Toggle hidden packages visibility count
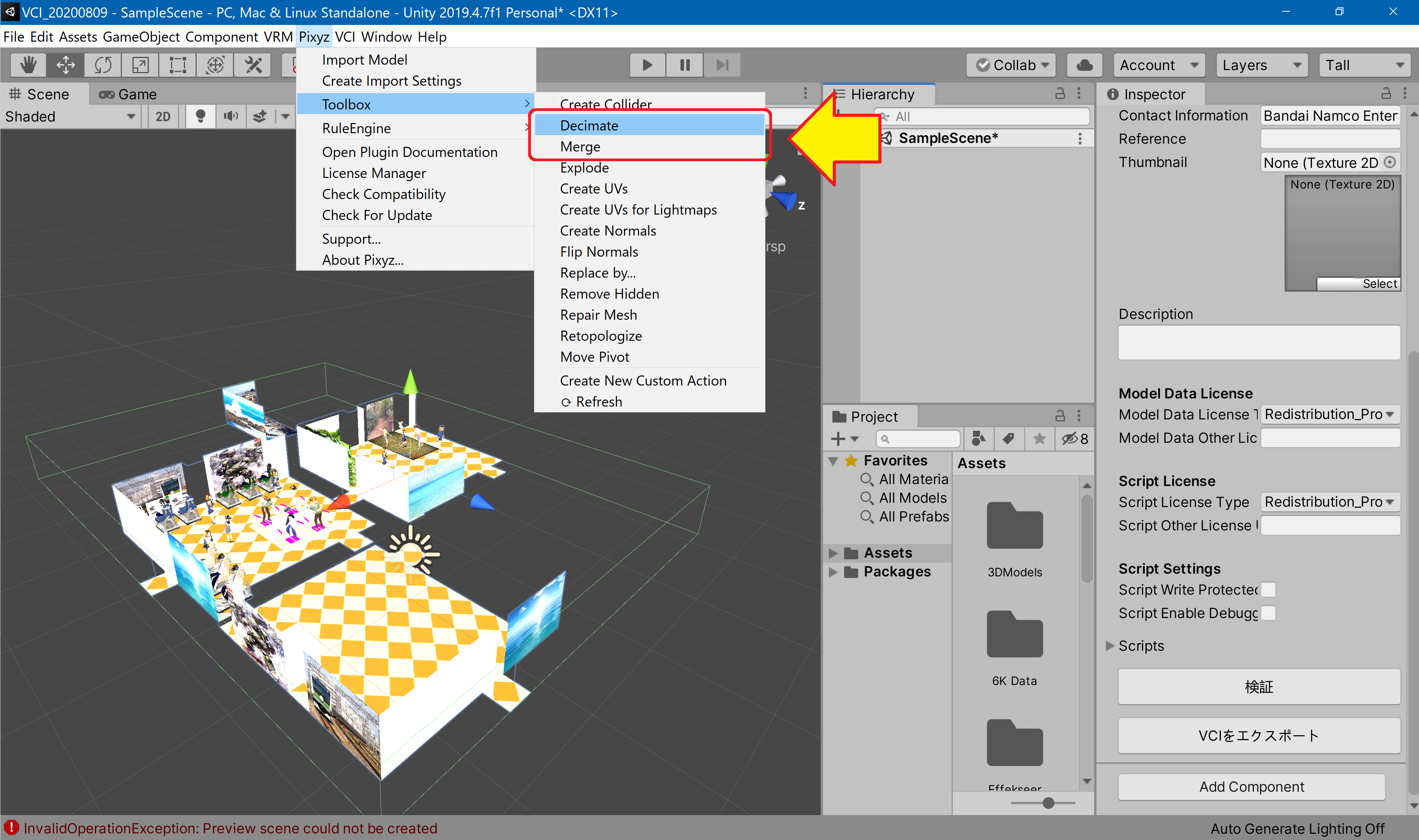Image resolution: width=1419 pixels, height=840 pixels. point(1074,438)
